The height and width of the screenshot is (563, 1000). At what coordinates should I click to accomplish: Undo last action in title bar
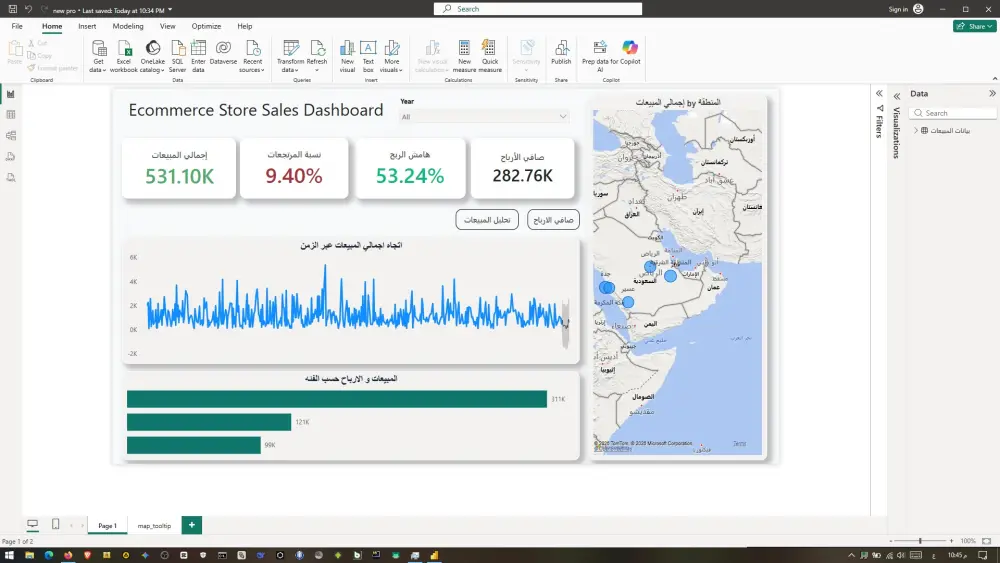click(28, 9)
